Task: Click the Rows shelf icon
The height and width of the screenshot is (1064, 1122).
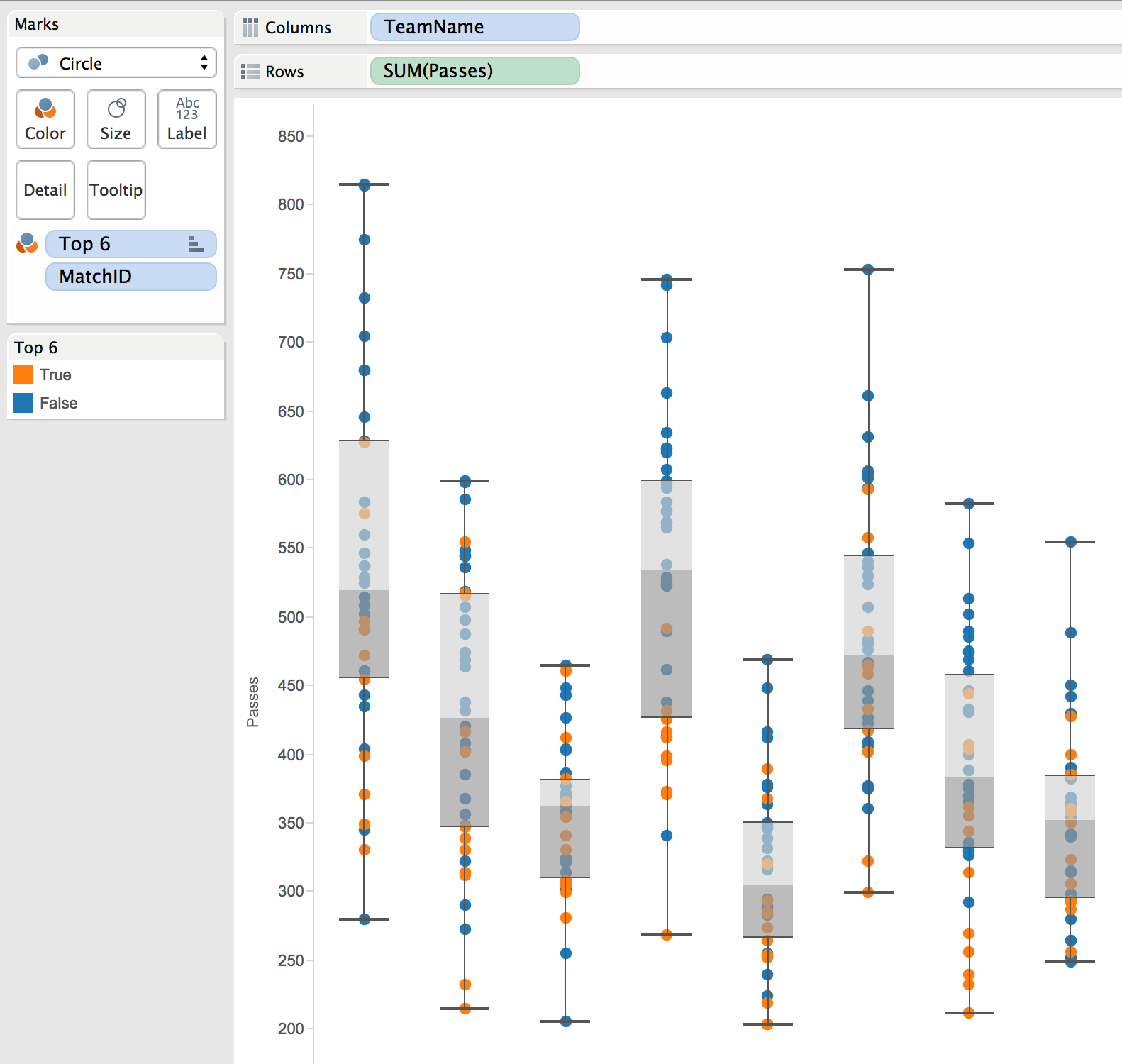Action: (250, 72)
